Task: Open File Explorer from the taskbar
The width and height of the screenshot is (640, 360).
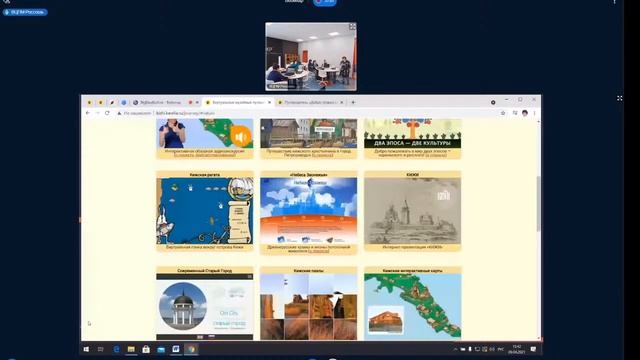Action: click(131, 349)
